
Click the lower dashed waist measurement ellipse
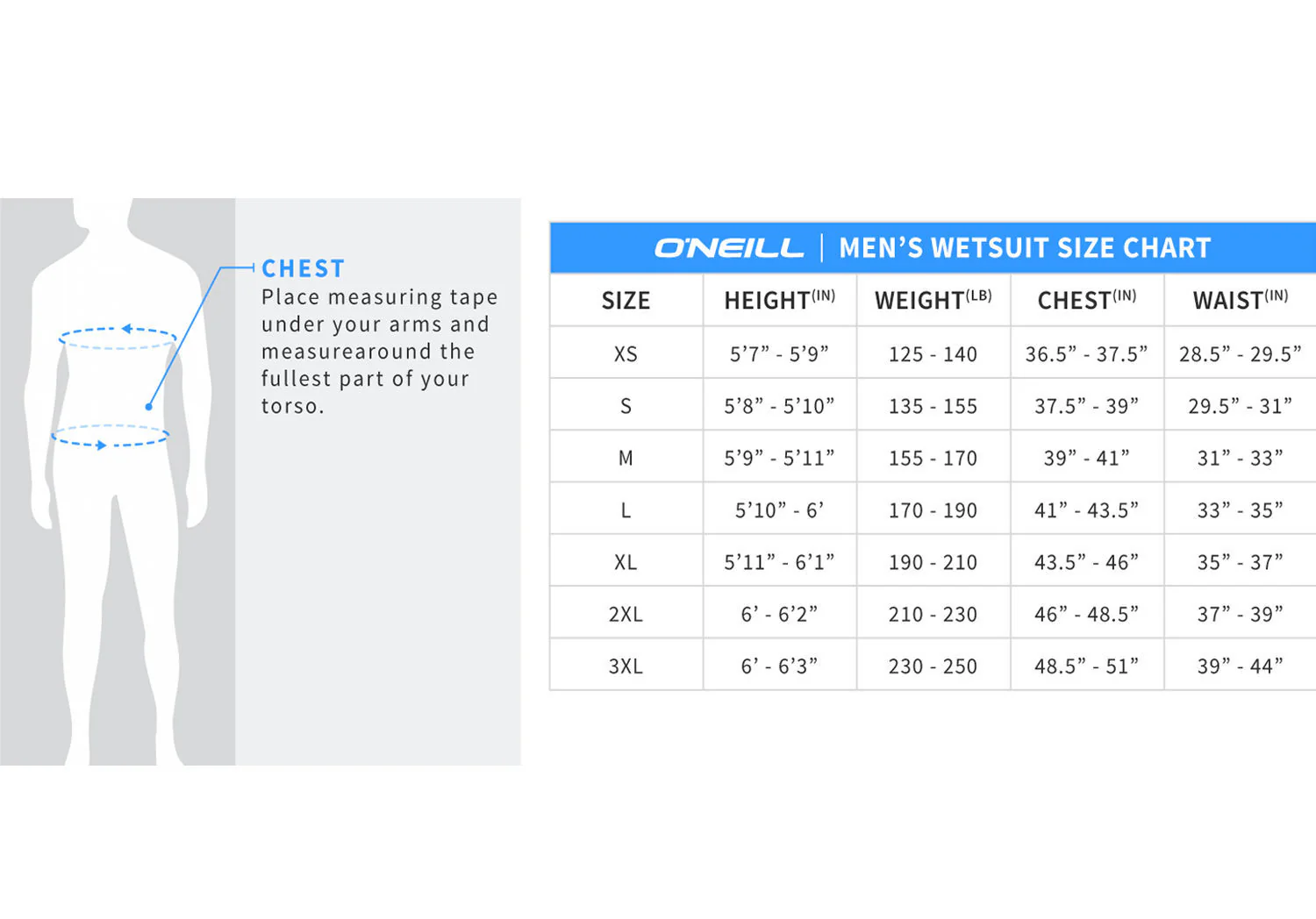tap(111, 437)
